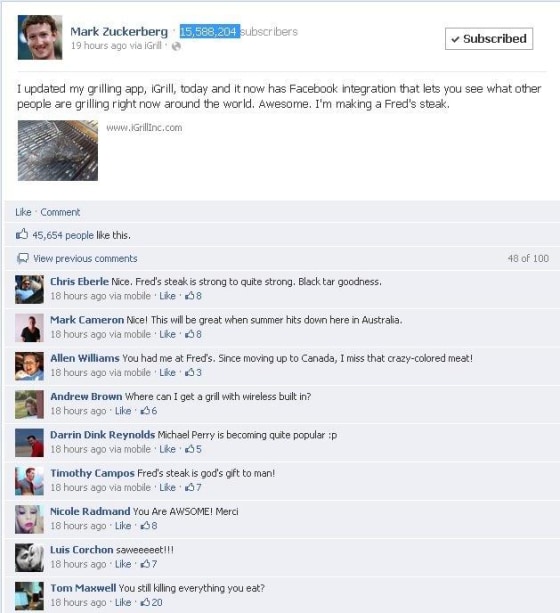Screen dimensions: 560x613
Task: Click Comment under the post
Action: tap(60, 212)
